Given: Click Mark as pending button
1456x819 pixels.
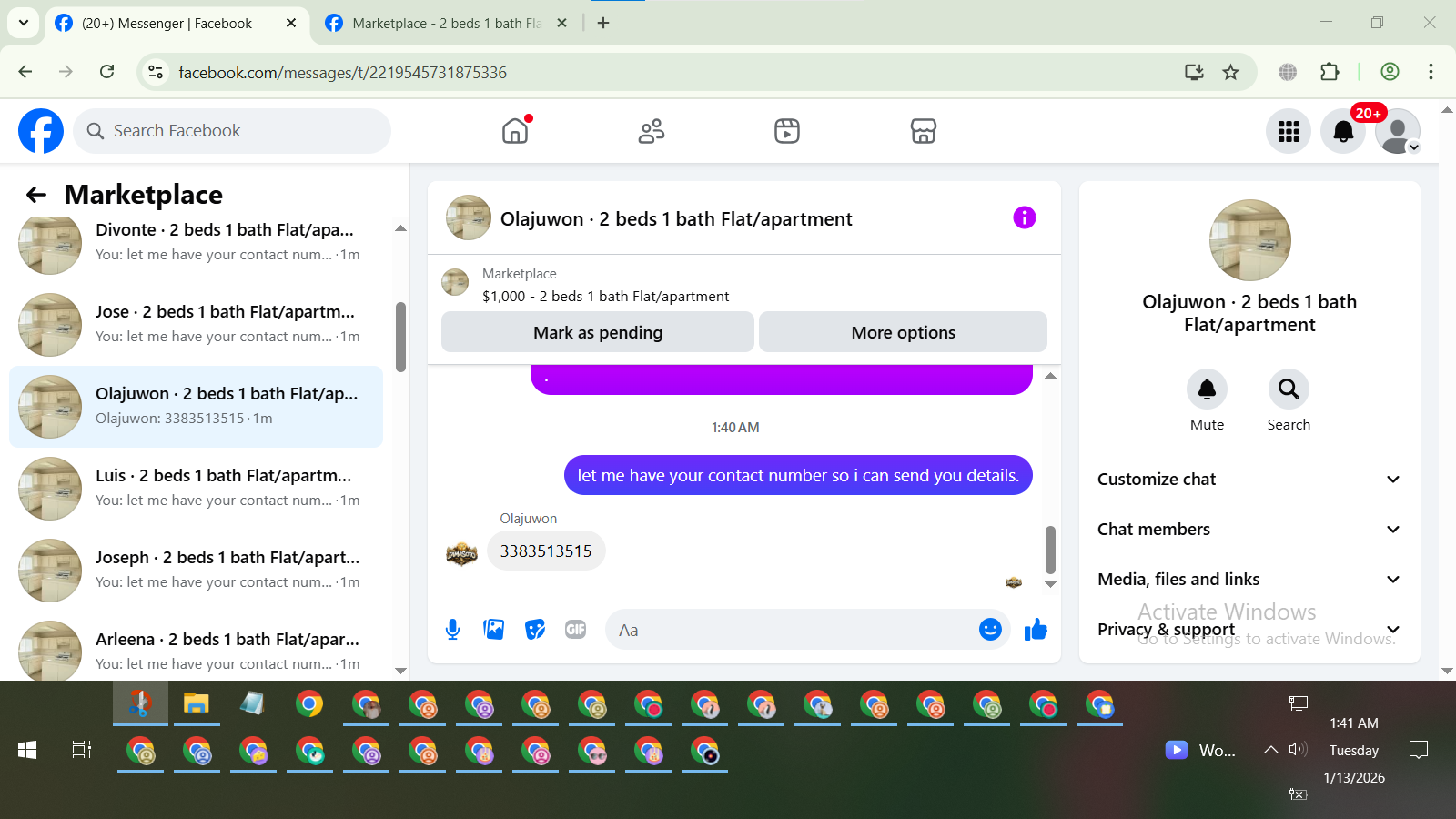Looking at the screenshot, I should (598, 332).
